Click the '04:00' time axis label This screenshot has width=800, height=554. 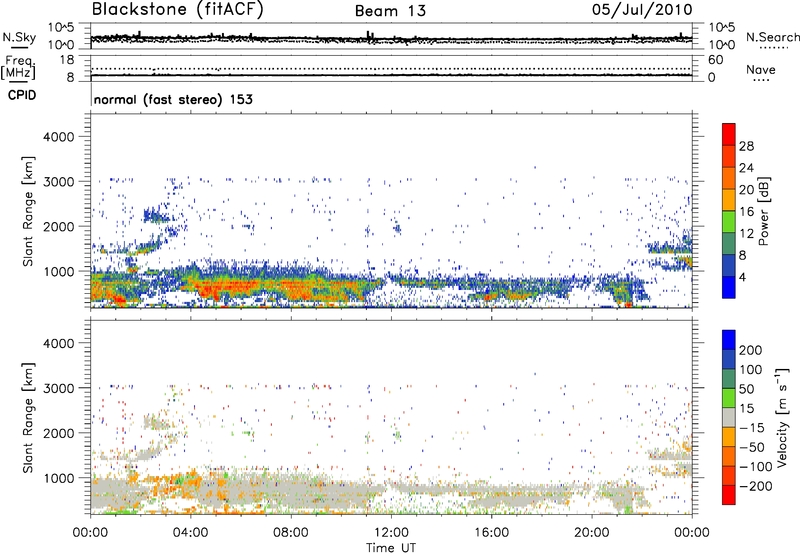pos(191,532)
